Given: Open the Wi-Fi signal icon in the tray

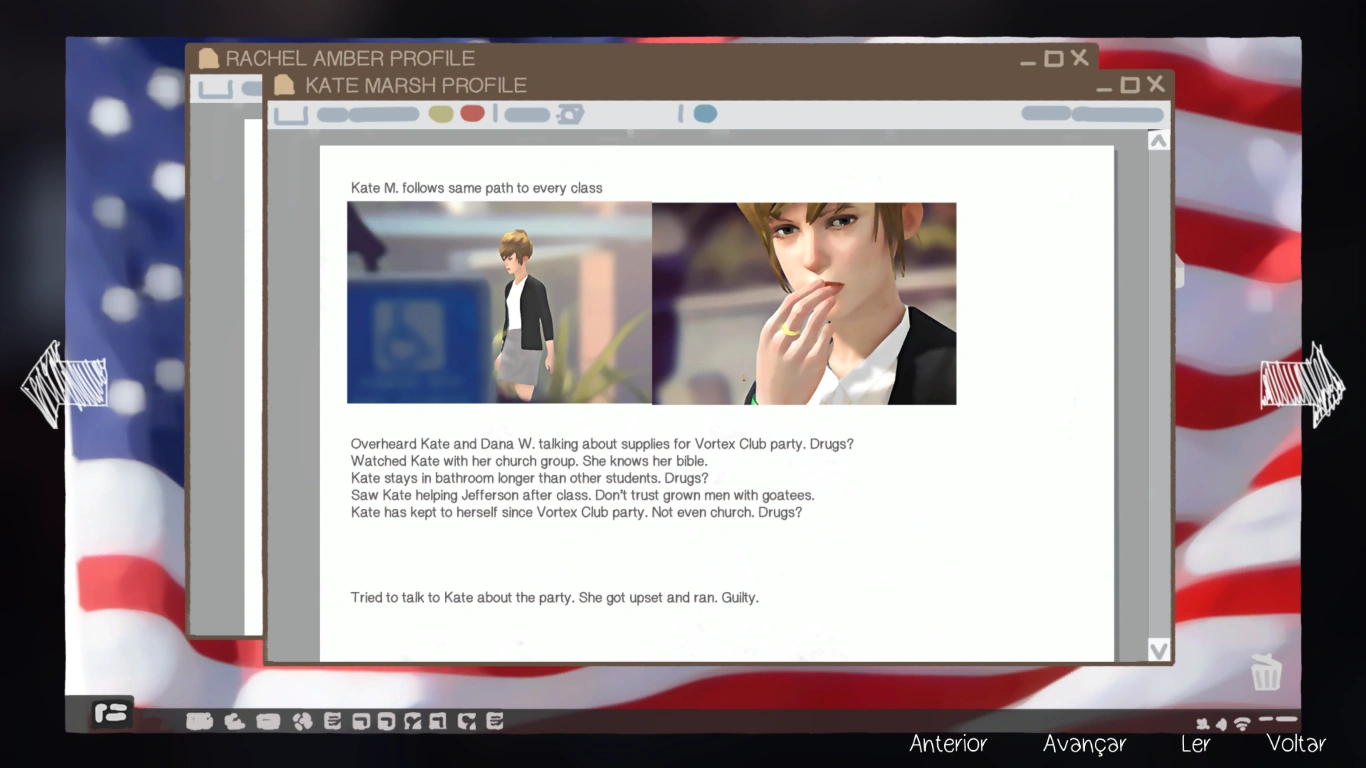Looking at the screenshot, I should 1242,723.
